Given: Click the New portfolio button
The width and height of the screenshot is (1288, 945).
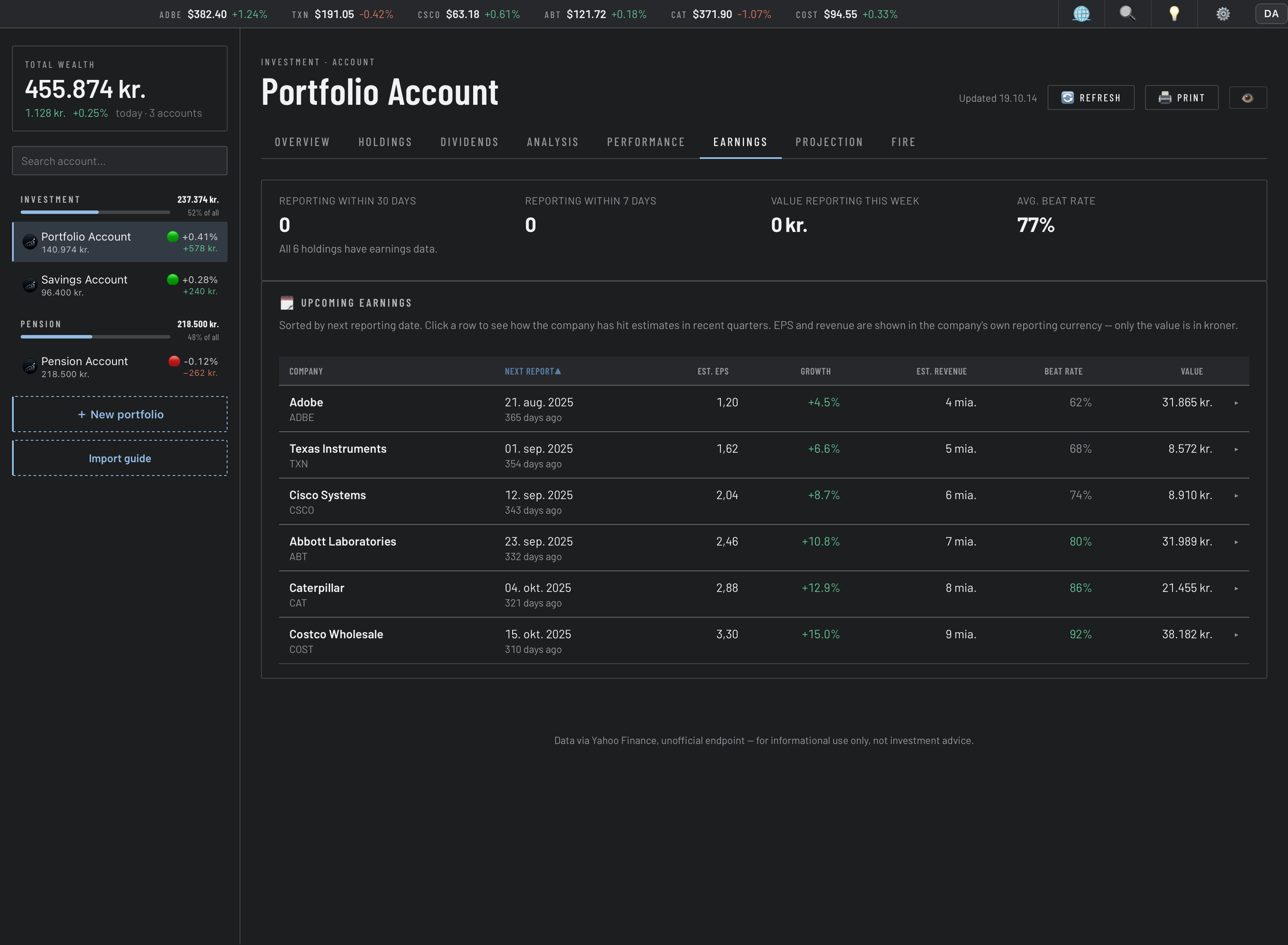Looking at the screenshot, I should [x=120, y=414].
